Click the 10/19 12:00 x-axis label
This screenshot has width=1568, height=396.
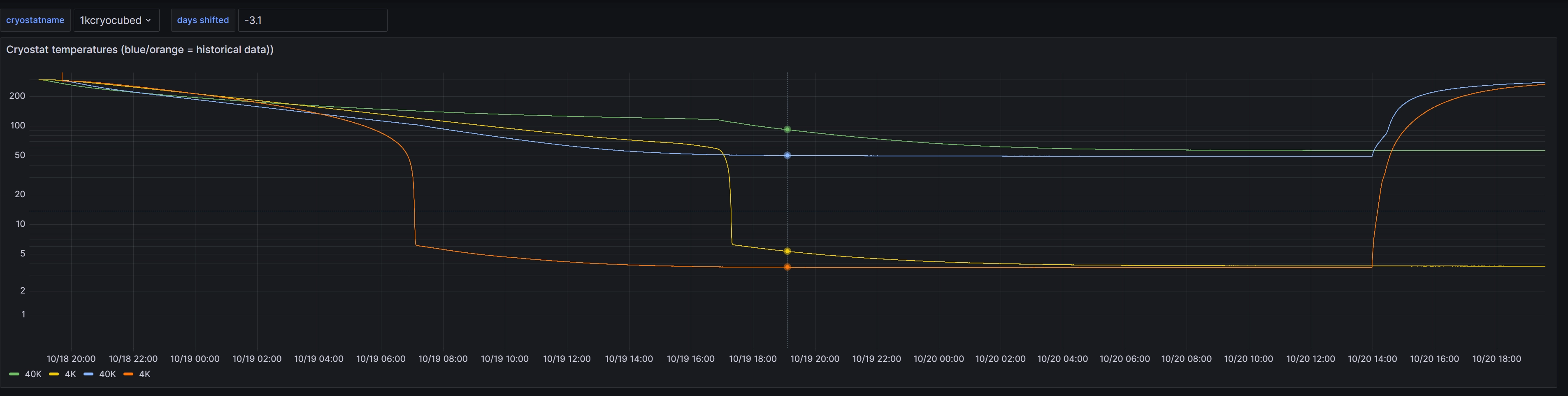coord(567,359)
